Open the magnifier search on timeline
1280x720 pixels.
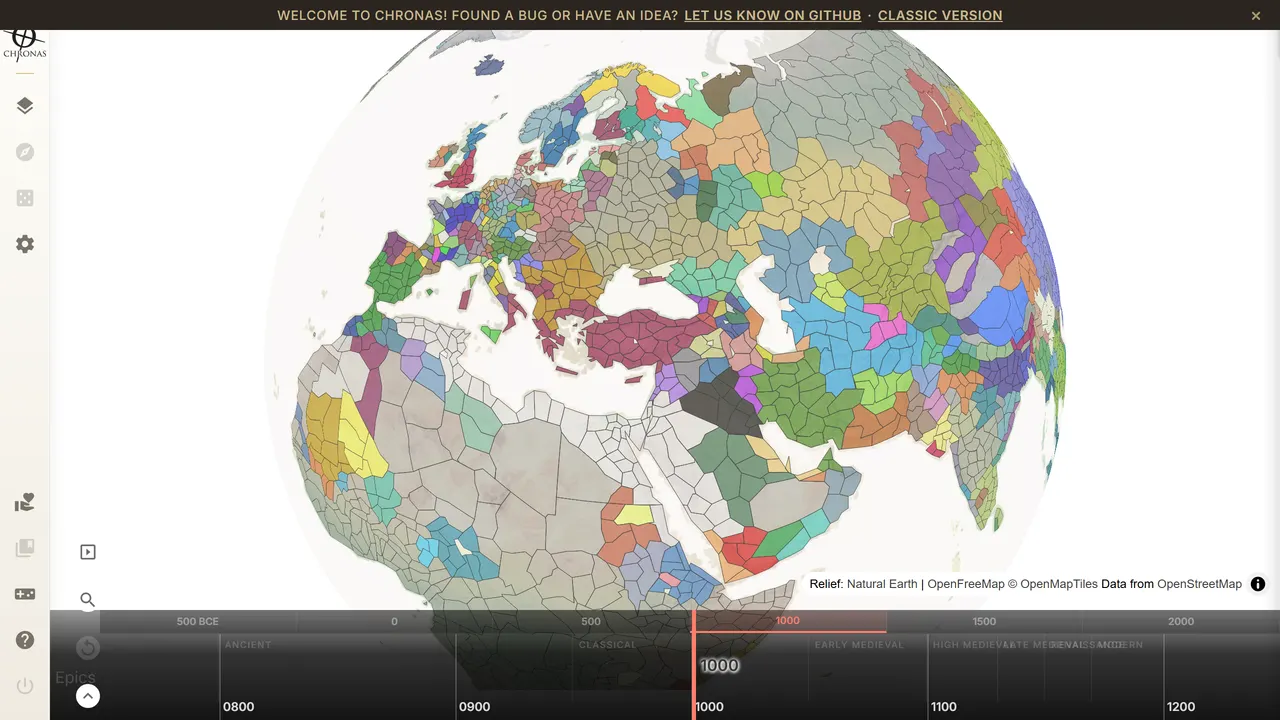coord(88,600)
